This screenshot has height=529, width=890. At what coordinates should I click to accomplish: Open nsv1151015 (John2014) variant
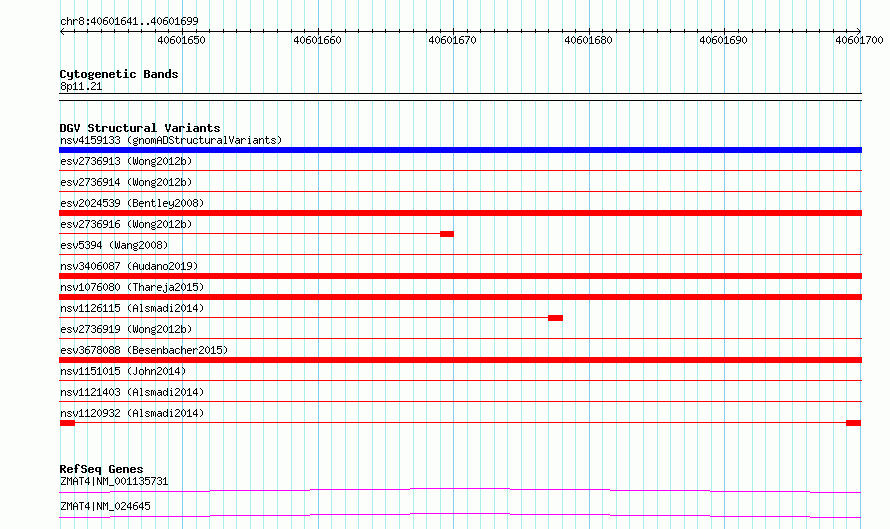coord(123,371)
